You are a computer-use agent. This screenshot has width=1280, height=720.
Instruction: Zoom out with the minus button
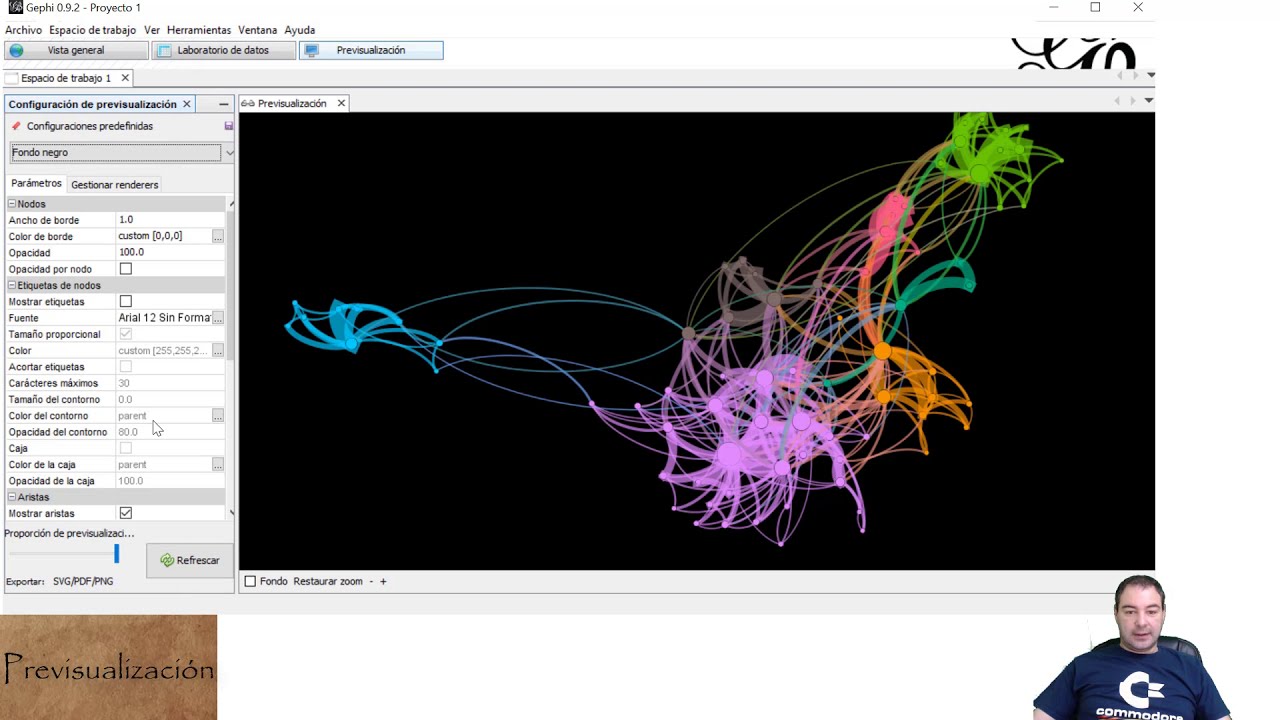(370, 581)
